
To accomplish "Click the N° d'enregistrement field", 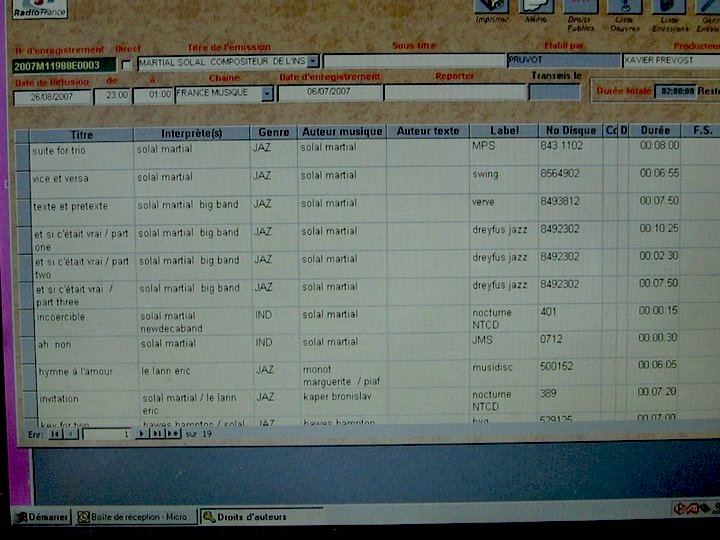I will tap(64, 66).
